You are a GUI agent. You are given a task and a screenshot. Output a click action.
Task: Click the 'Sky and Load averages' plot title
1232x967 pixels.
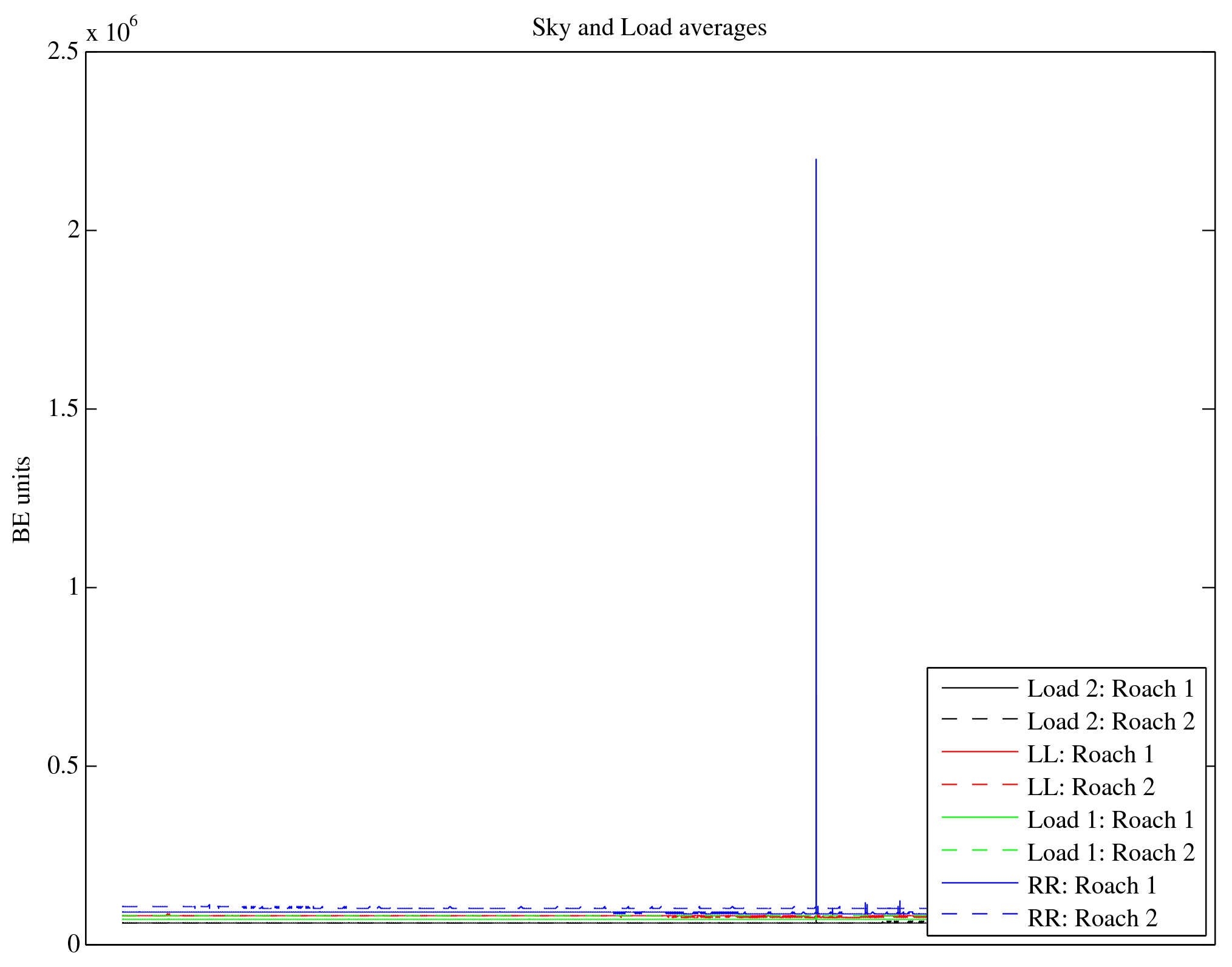(649, 28)
